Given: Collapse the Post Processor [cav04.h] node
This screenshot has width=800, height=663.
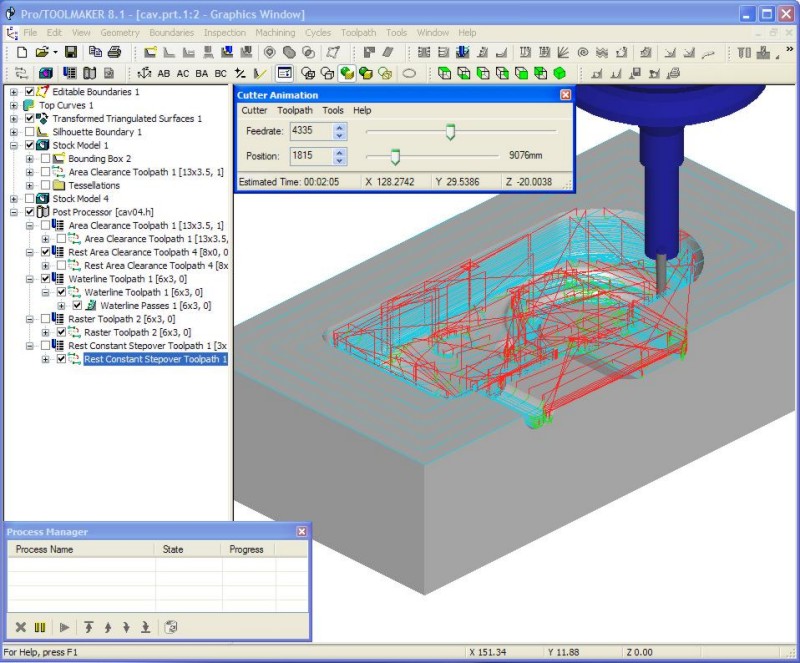Looking at the screenshot, I should pyautogui.click(x=14, y=212).
